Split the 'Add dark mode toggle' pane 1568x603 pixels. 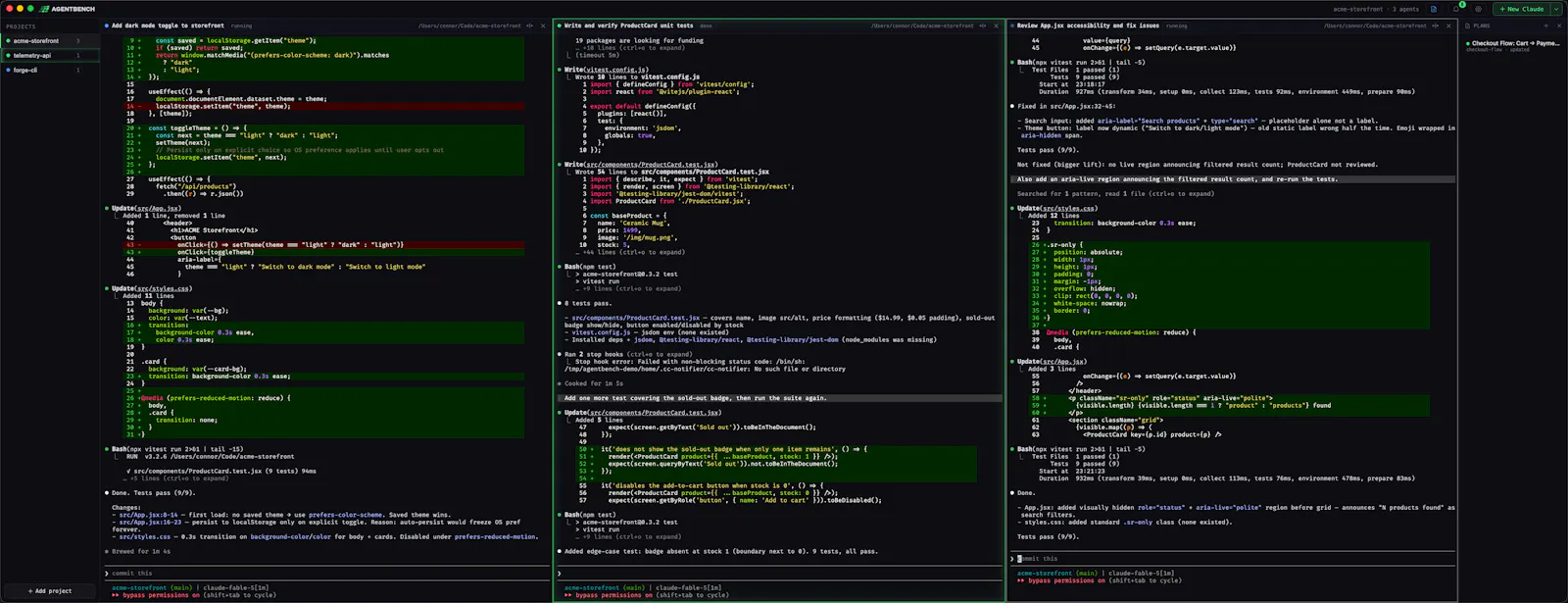[530, 26]
